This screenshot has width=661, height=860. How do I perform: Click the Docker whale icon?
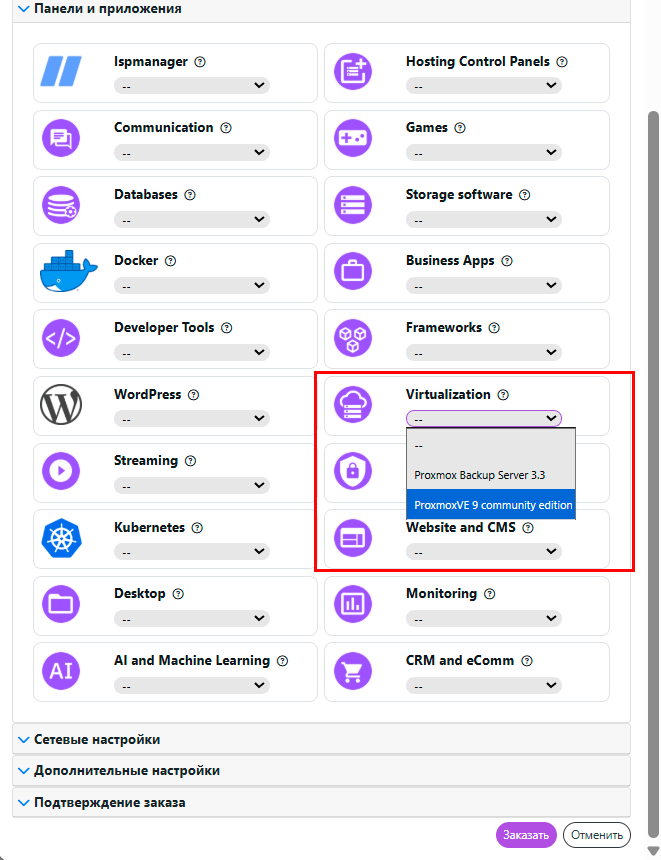(x=67, y=271)
